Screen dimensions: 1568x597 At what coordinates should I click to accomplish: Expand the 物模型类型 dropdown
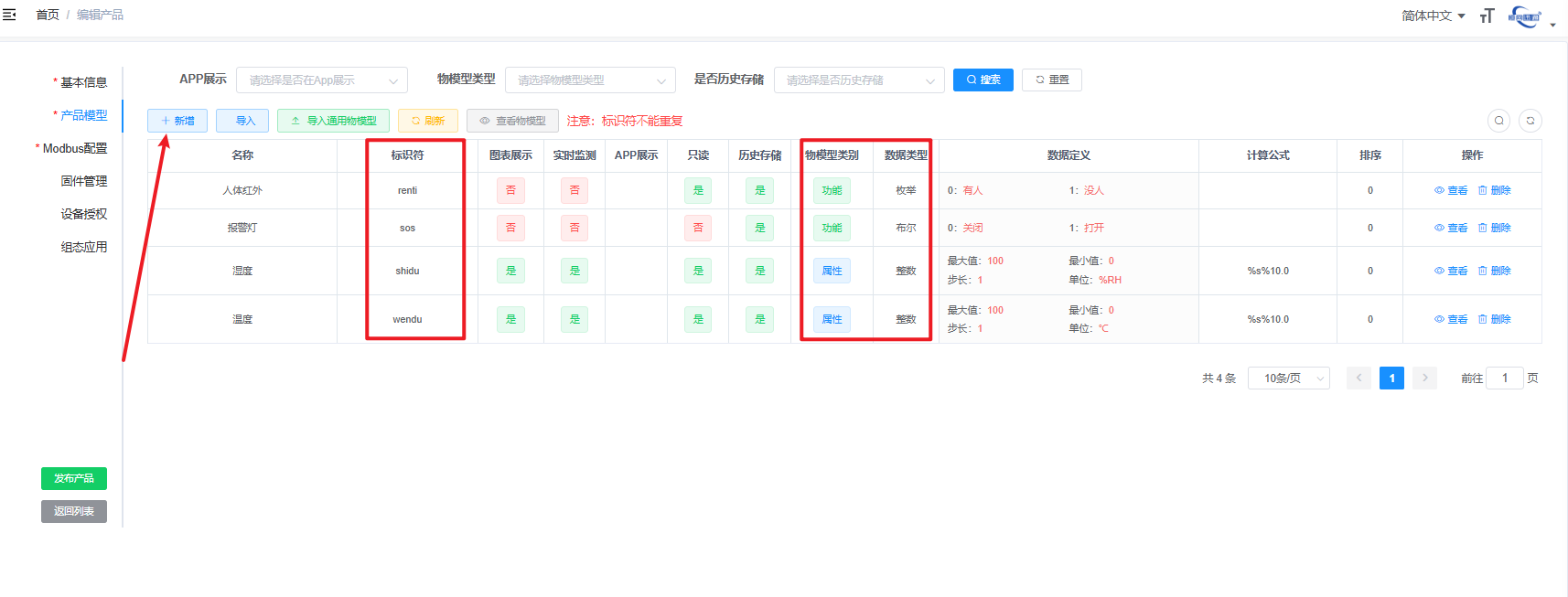click(x=590, y=80)
